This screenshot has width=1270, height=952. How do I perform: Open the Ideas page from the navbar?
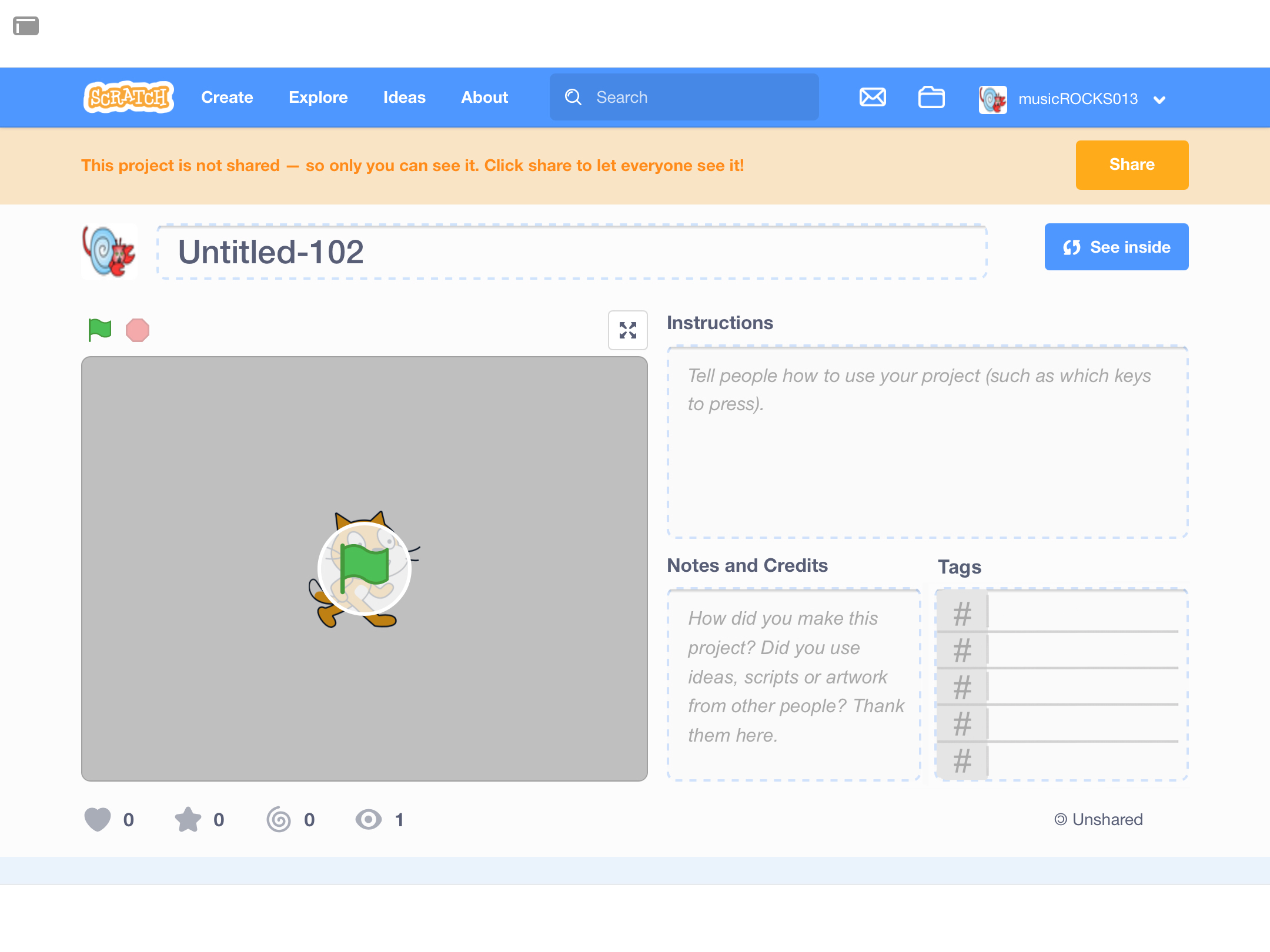click(404, 97)
